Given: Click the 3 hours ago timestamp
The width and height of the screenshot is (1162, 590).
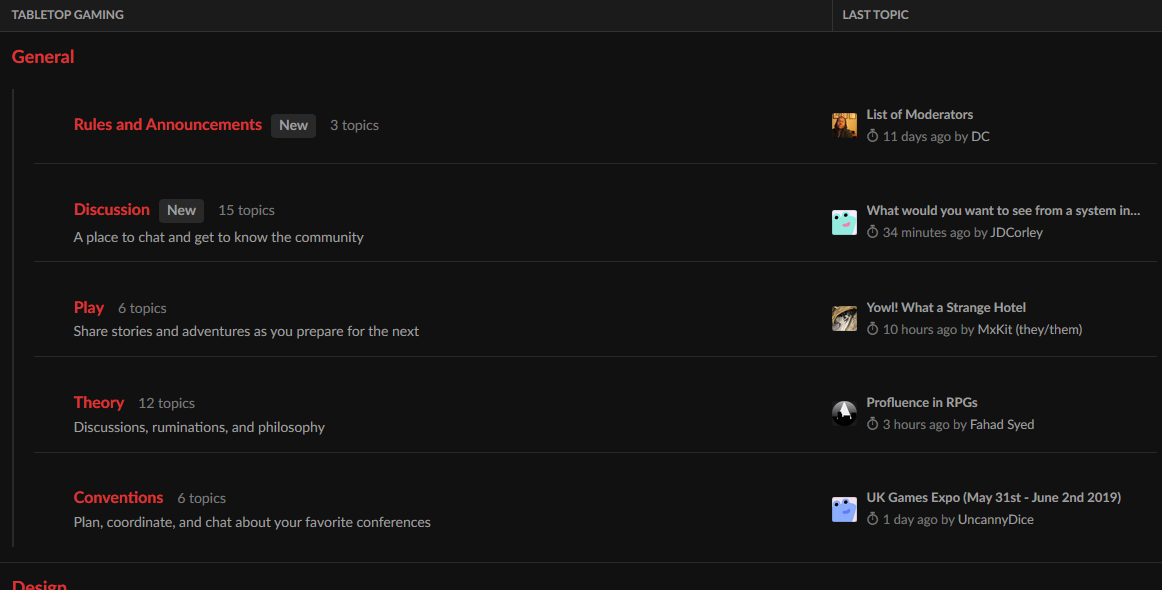Looking at the screenshot, I should [916, 425].
